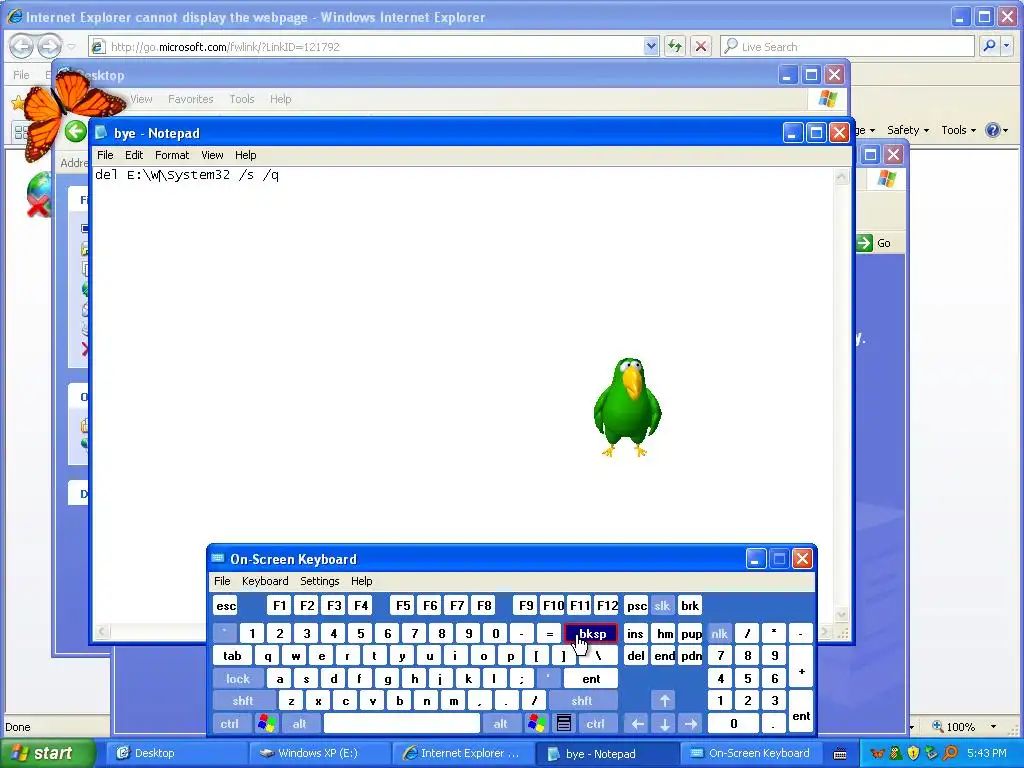
Task: Click the psc print screen key
Action: click(636, 605)
